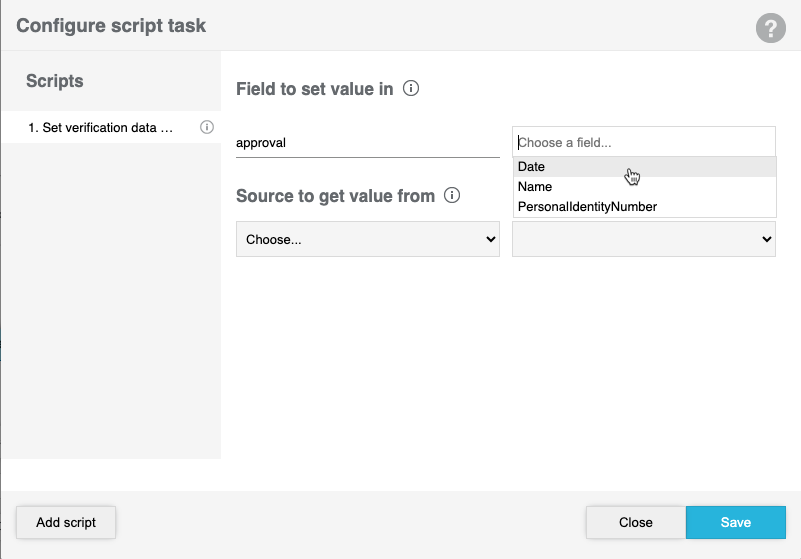The image size is (801, 559).
Task: Show info for Source to get value from
Action: point(452,195)
